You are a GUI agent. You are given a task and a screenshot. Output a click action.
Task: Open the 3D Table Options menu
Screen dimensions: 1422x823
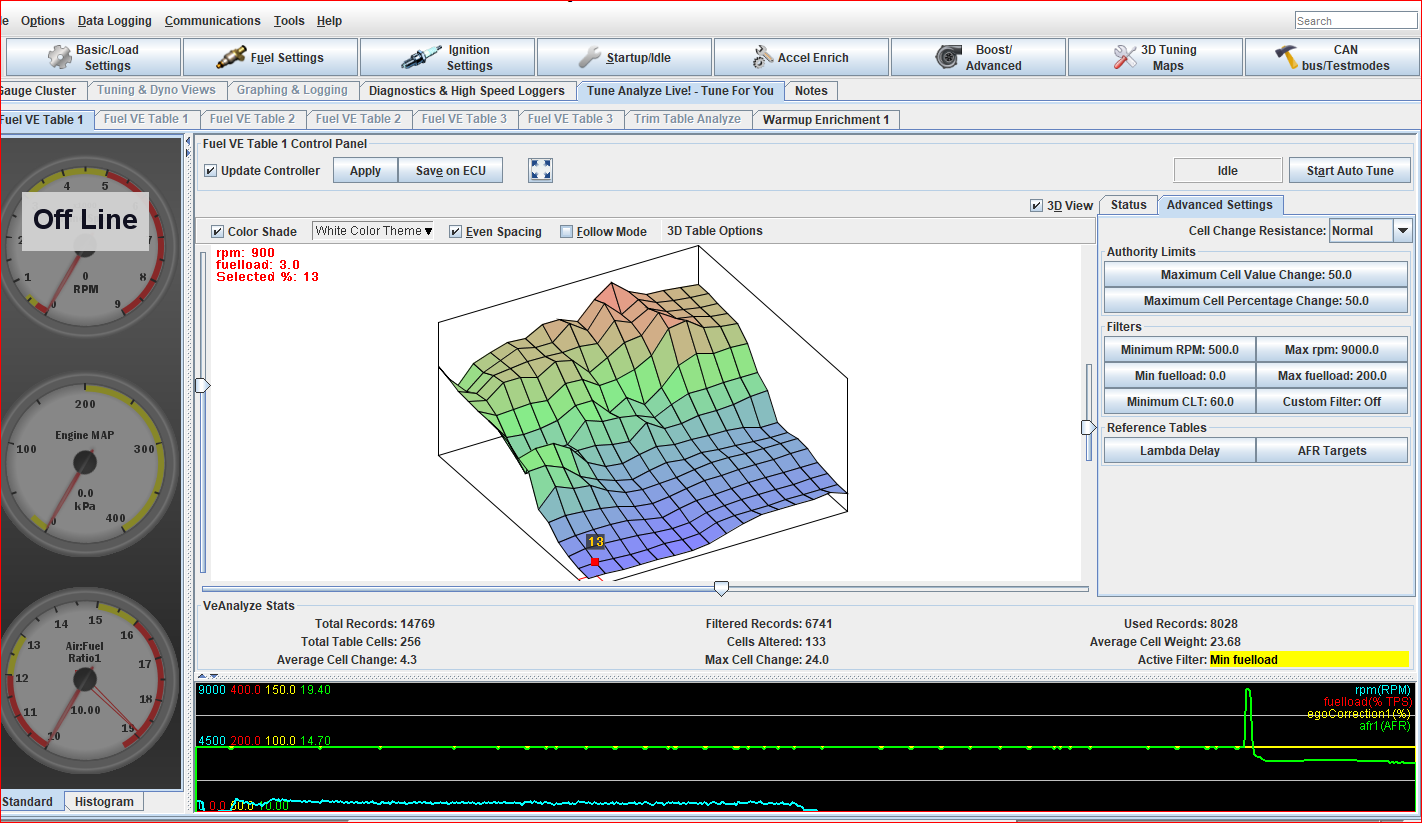tap(714, 231)
